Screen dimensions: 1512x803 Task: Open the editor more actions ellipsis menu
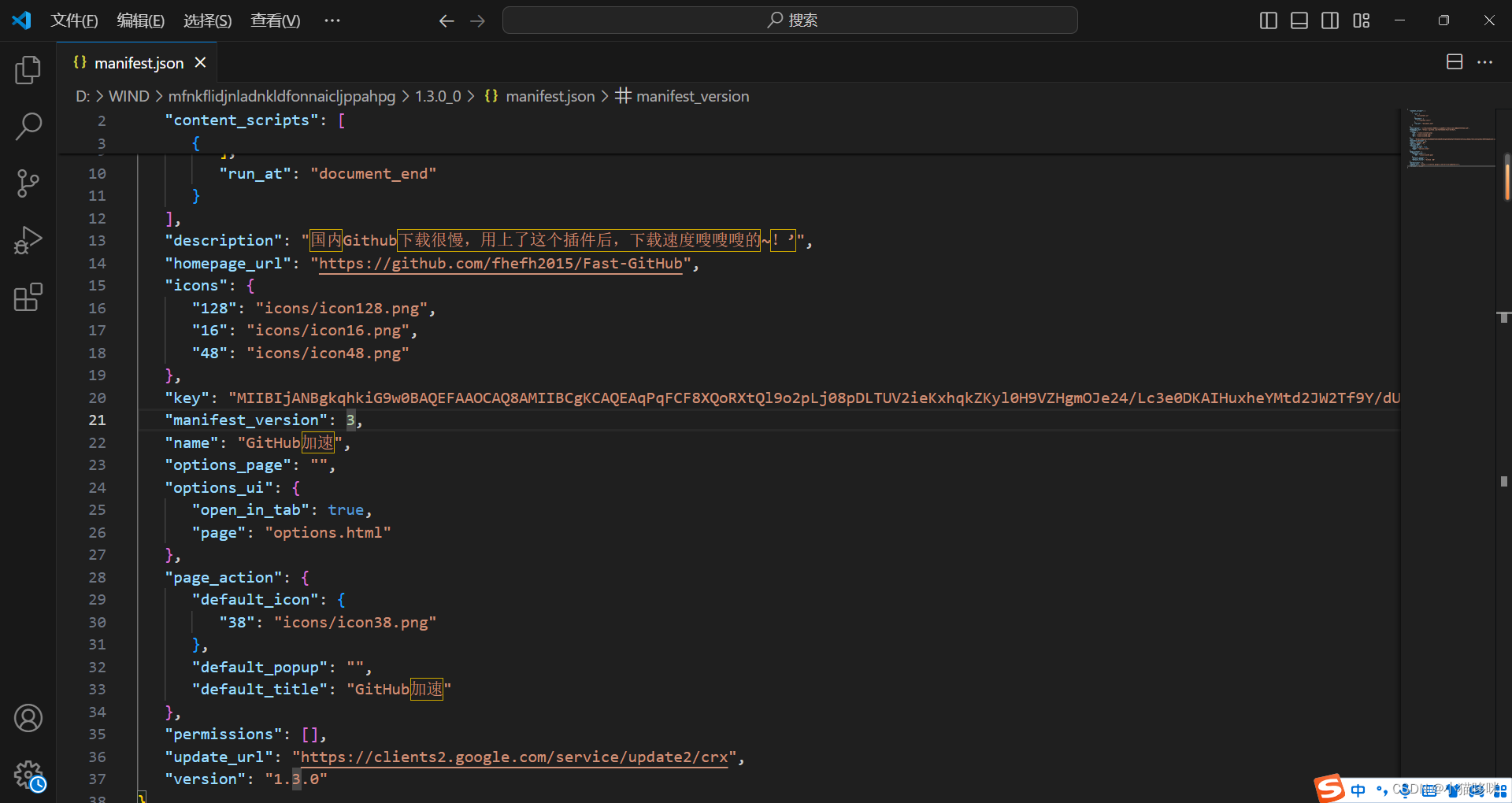[1485, 62]
